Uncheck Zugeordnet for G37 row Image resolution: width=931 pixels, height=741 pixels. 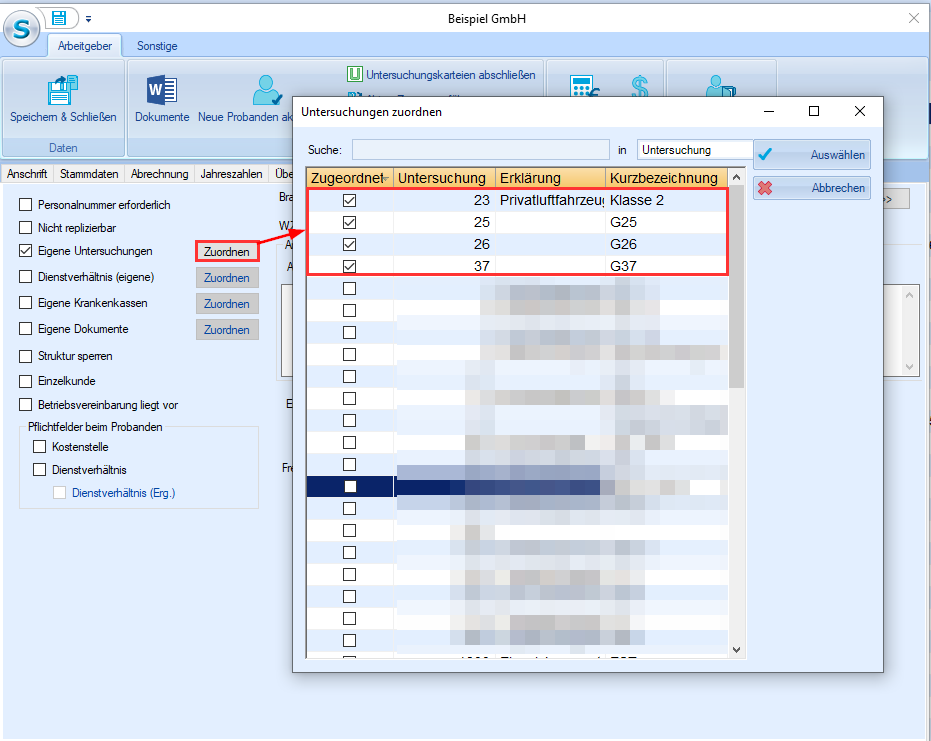(350, 267)
